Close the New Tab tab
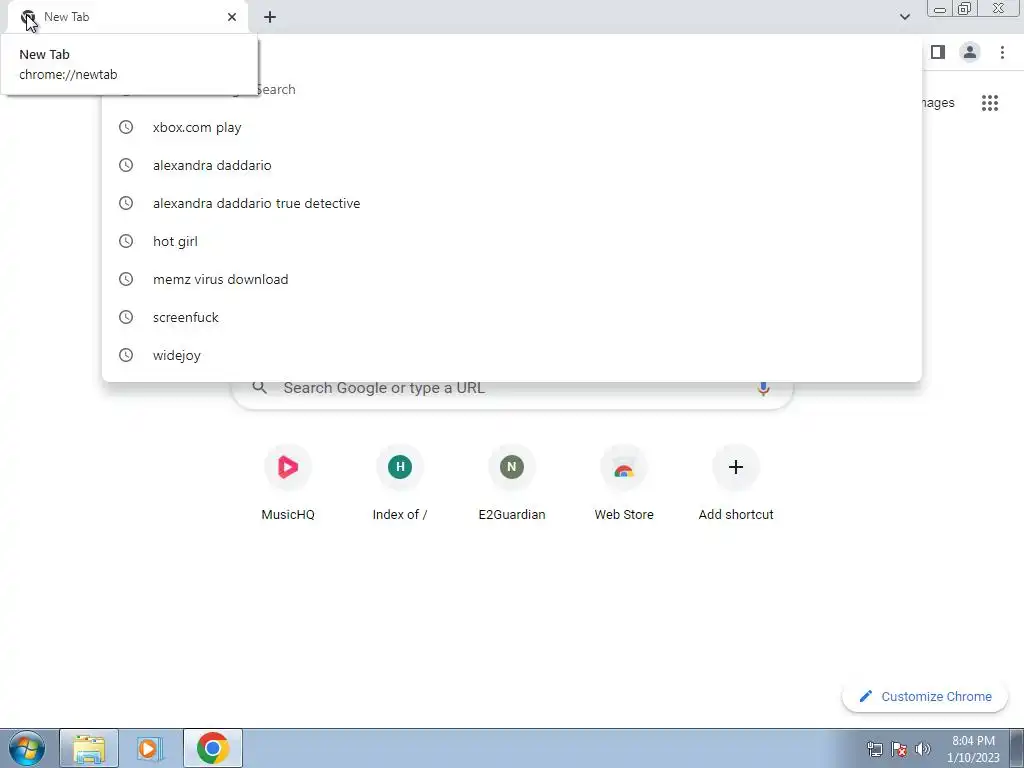Image resolution: width=1024 pixels, height=768 pixels. (232, 17)
